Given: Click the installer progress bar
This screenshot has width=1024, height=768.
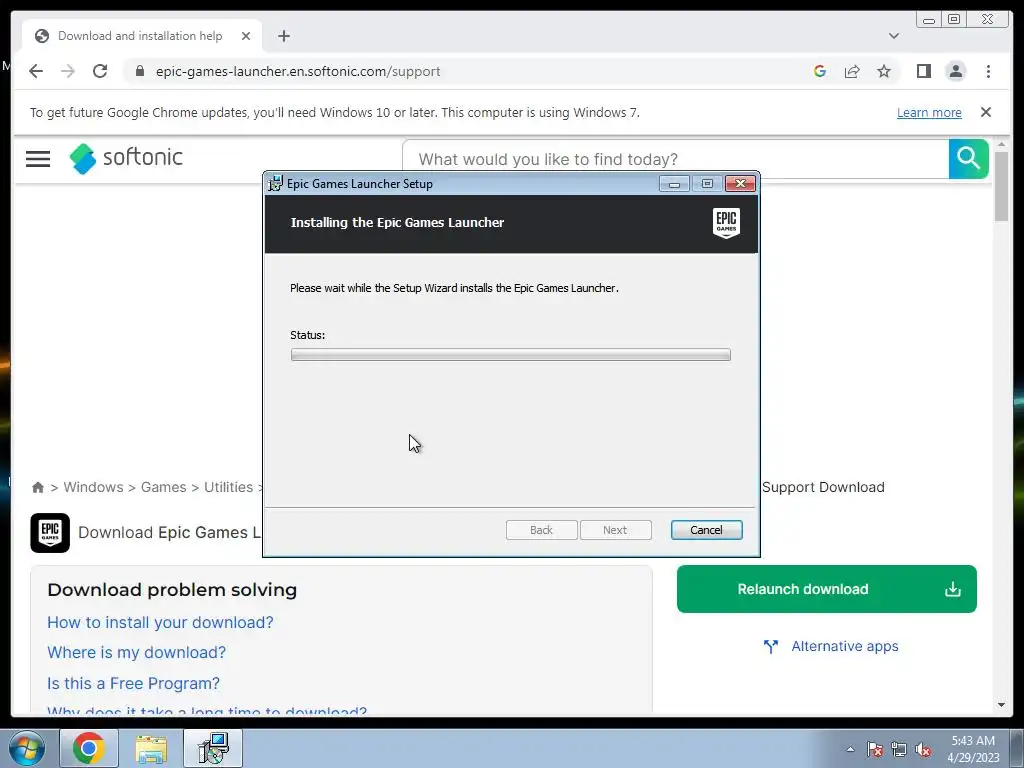Looking at the screenshot, I should (511, 355).
